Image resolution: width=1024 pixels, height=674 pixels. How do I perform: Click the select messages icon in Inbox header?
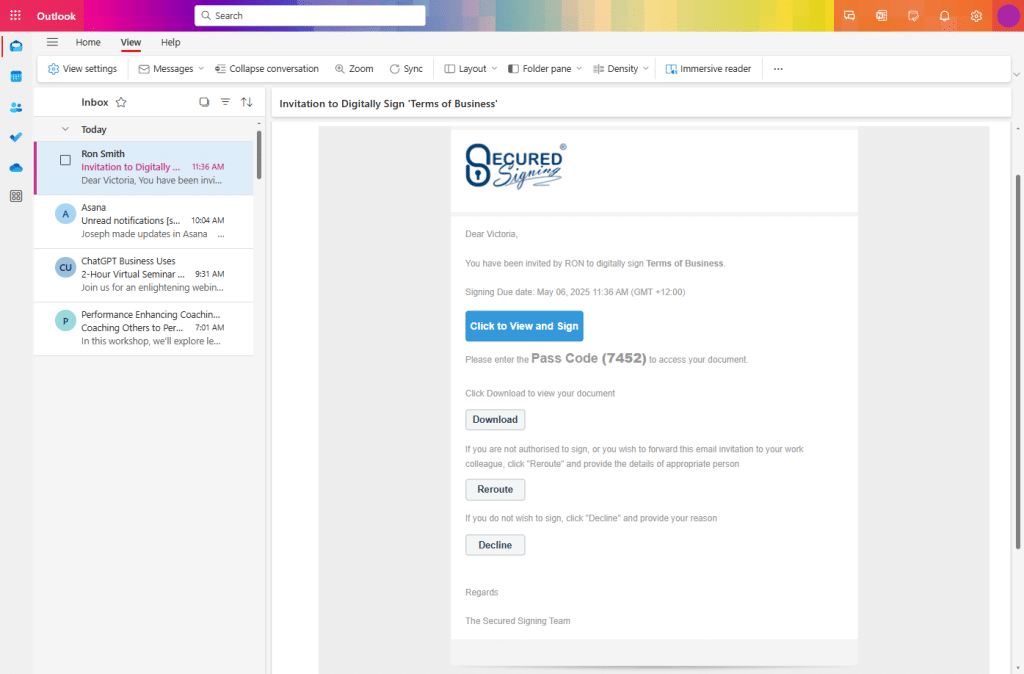204,102
